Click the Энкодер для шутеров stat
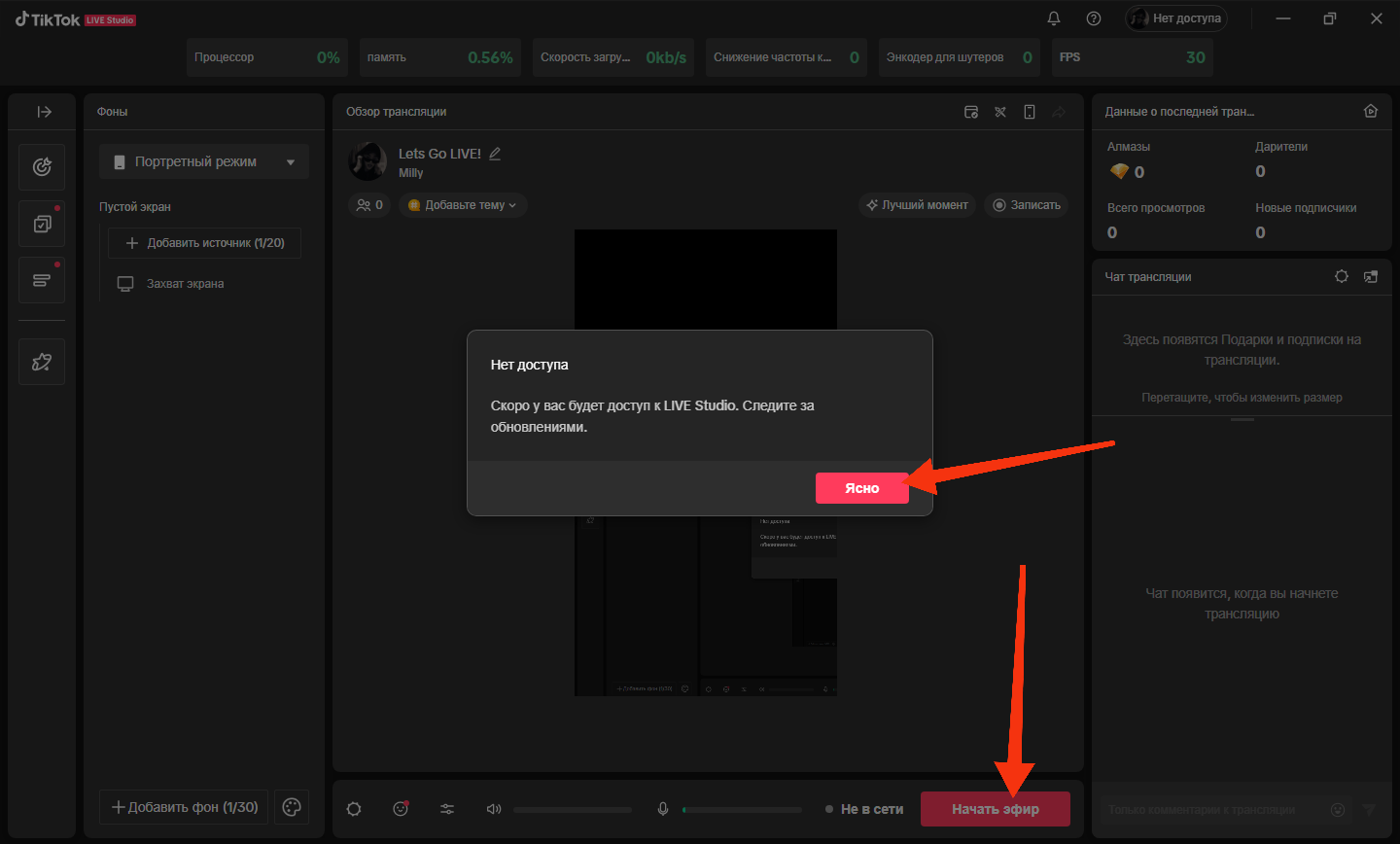1400x844 pixels. click(960, 57)
